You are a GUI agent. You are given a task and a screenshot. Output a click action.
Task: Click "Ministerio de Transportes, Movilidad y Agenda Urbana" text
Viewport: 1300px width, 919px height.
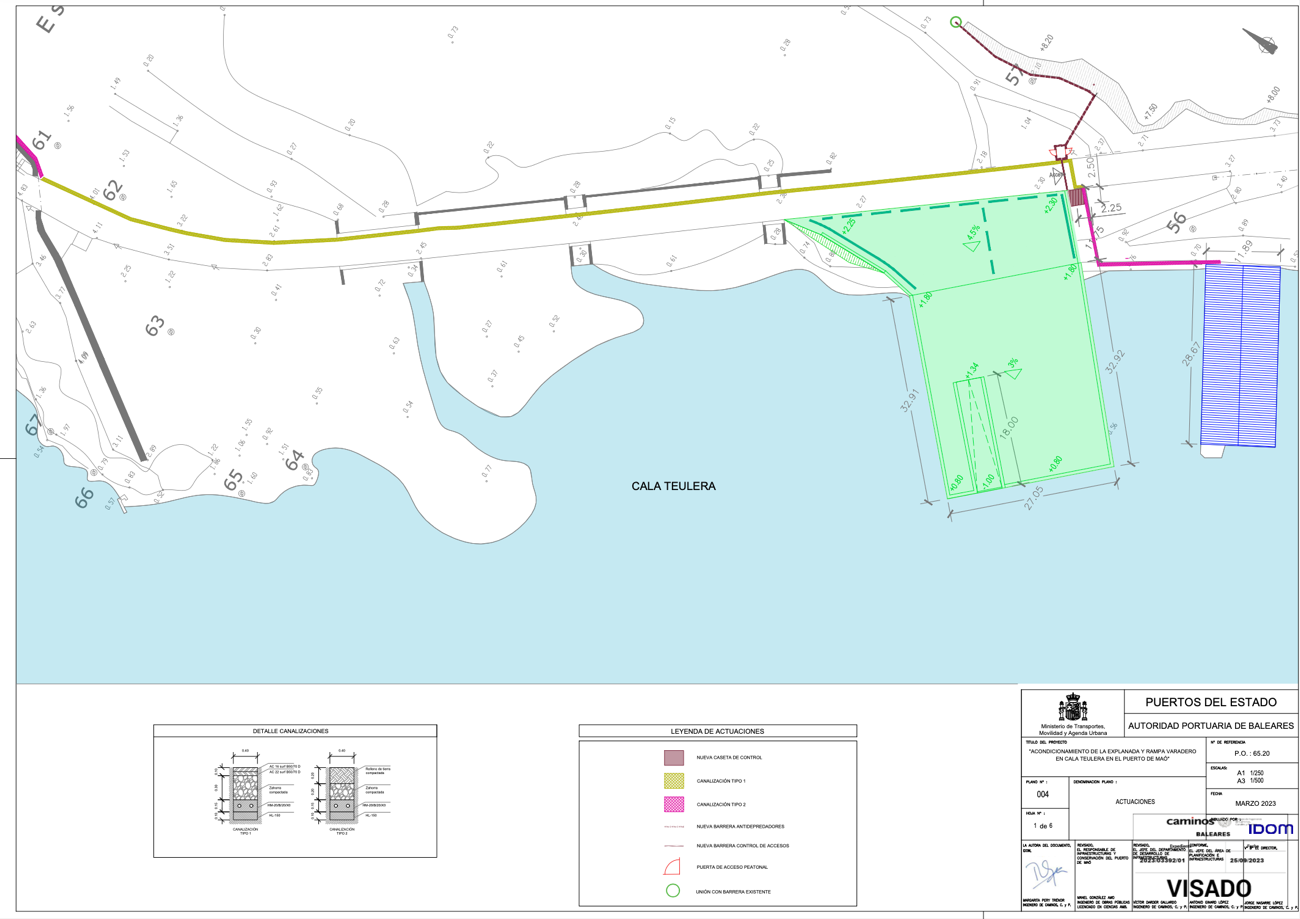(x=1075, y=732)
